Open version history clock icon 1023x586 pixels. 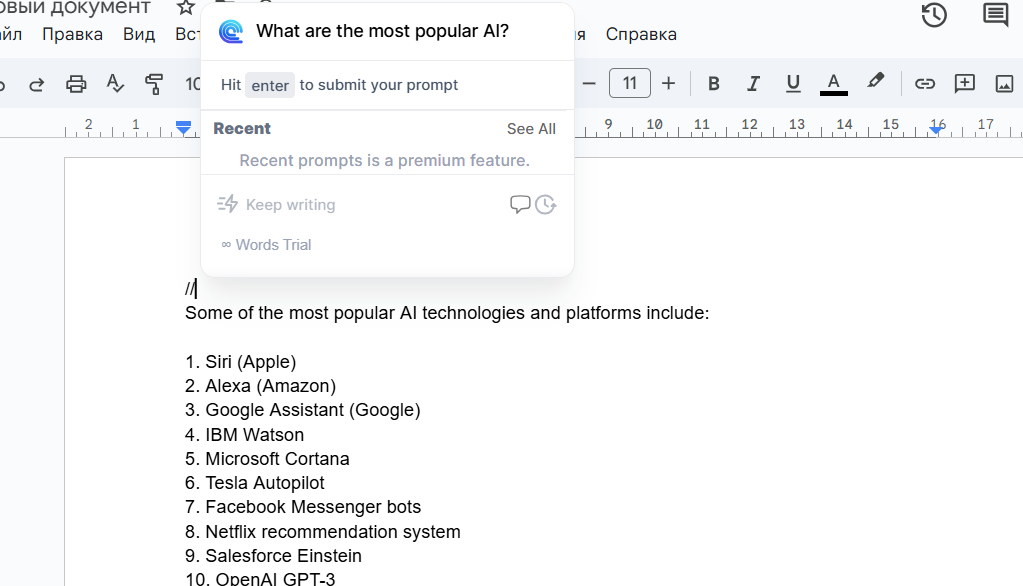click(x=934, y=14)
